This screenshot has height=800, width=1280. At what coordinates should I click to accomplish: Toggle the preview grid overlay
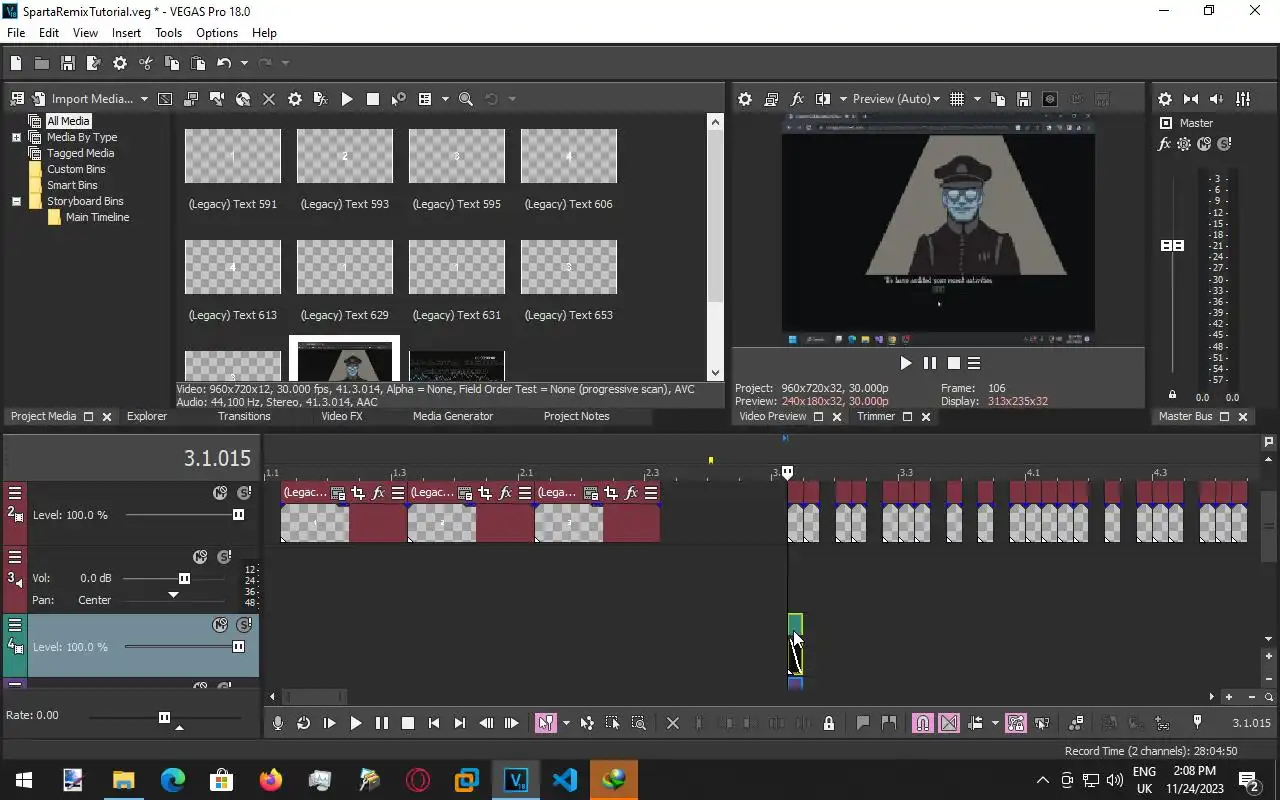(957, 99)
